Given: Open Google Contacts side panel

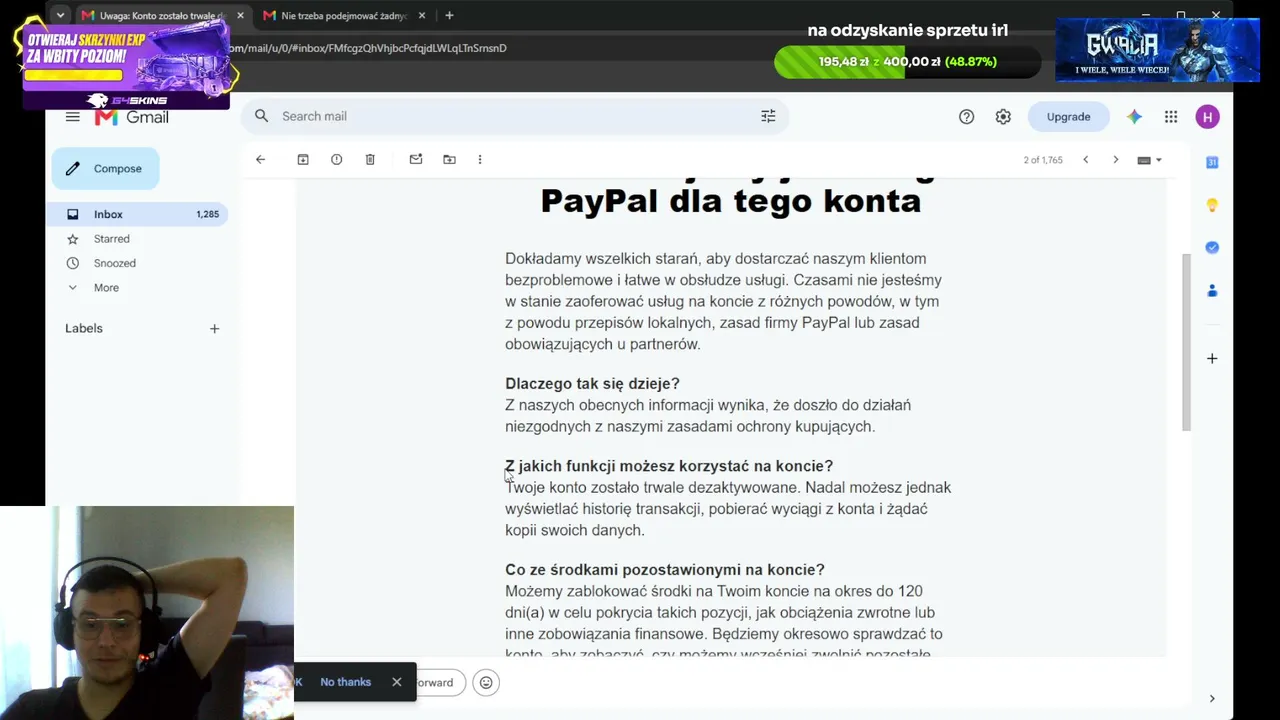Looking at the screenshot, I should point(1212,291).
